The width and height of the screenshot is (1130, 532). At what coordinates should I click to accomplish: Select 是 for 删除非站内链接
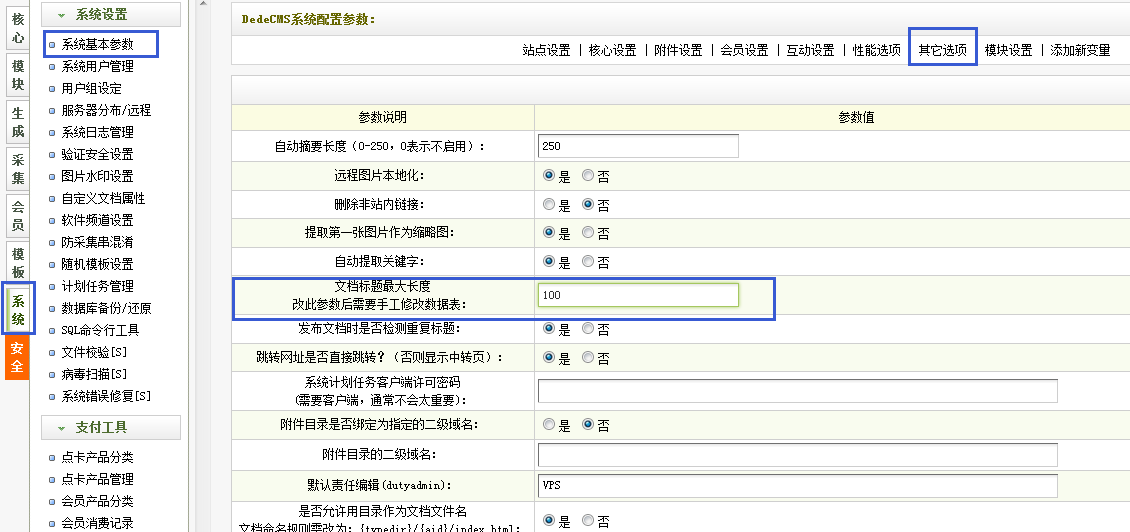(548, 204)
